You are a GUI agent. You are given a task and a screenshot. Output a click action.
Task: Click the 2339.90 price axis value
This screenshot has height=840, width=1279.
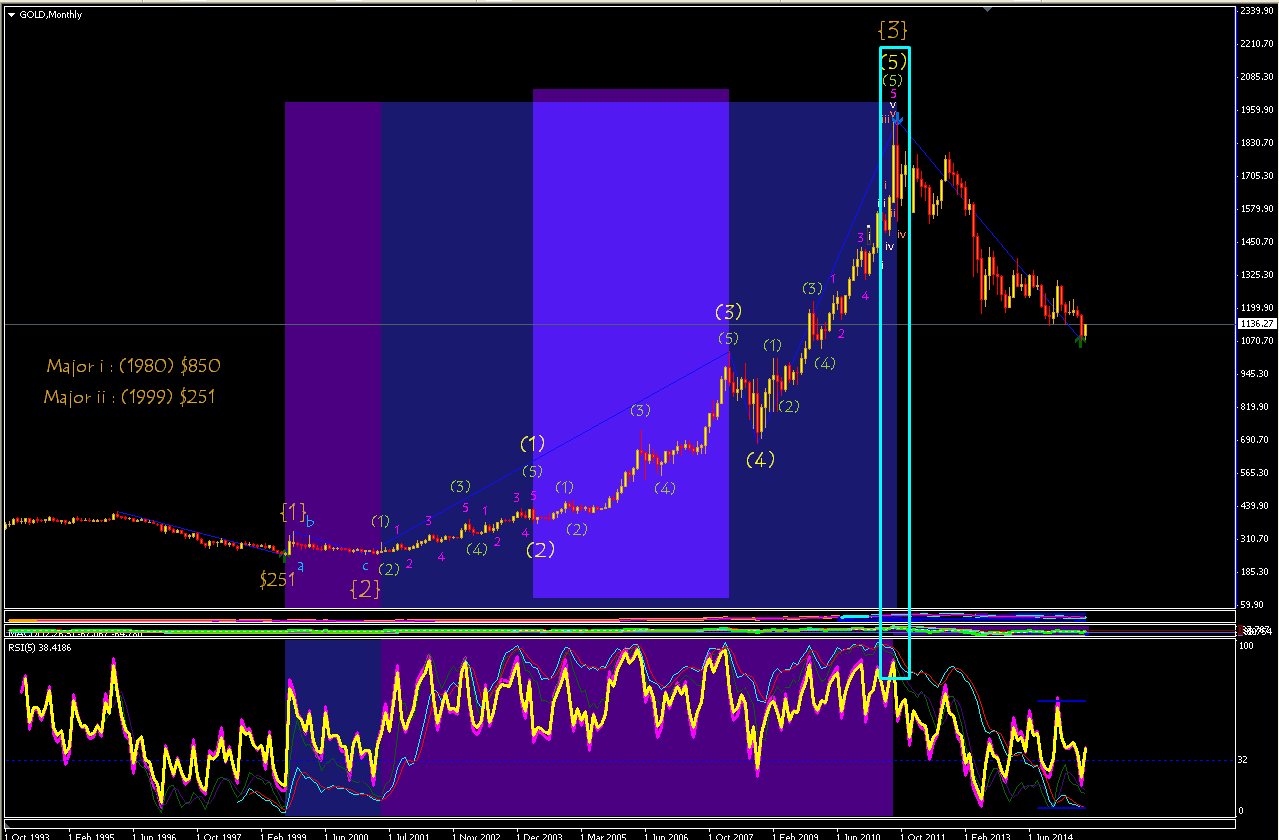1256,12
